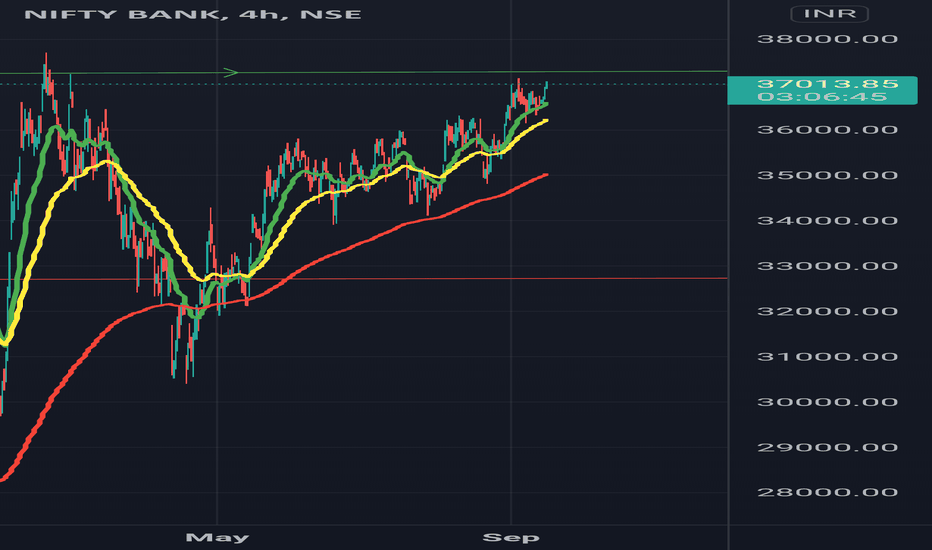Click the 38000.00 price axis label
The image size is (932, 550).
tap(827, 39)
